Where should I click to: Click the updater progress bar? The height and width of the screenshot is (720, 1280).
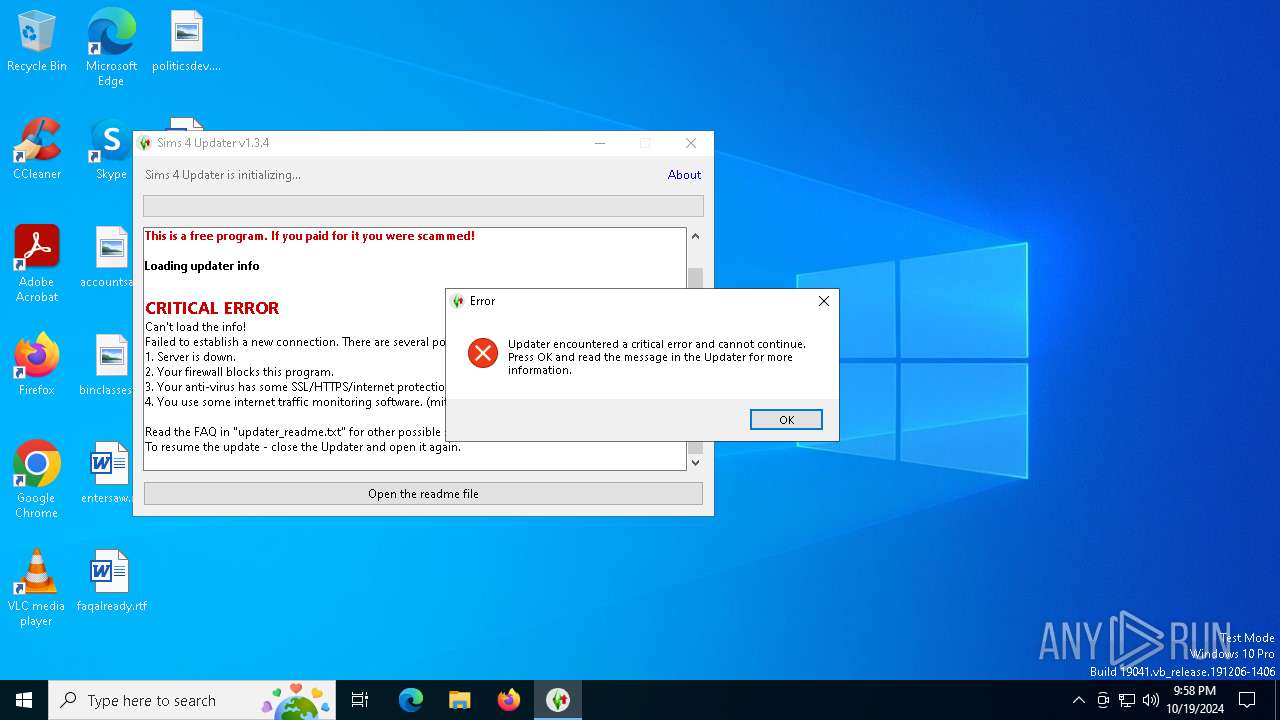click(423, 206)
